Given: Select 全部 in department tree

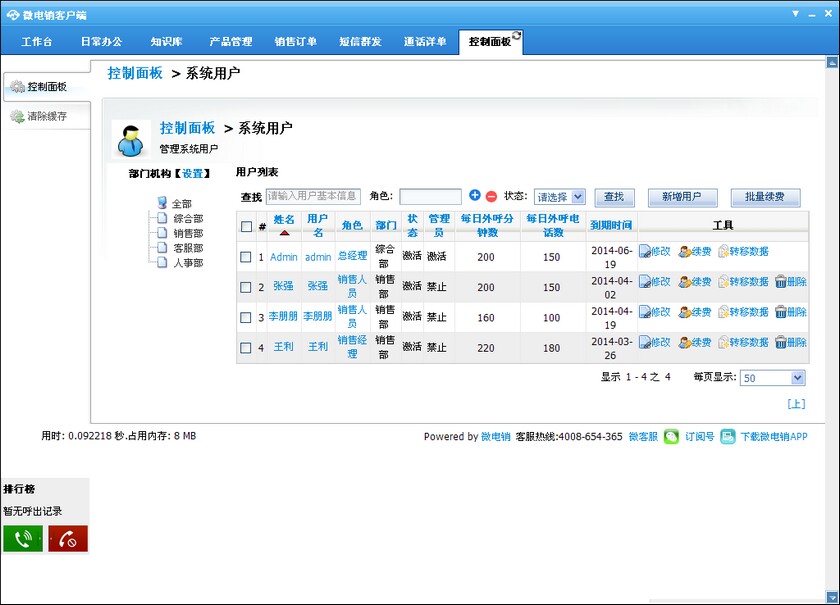Looking at the screenshot, I should pyautogui.click(x=182, y=204).
